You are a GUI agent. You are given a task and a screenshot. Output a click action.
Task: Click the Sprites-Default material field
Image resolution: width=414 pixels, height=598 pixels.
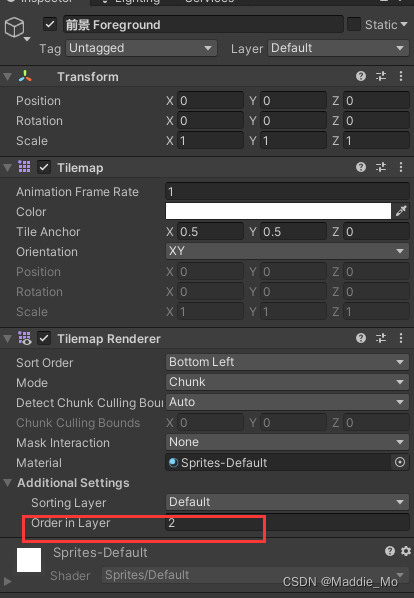point(278,463)
